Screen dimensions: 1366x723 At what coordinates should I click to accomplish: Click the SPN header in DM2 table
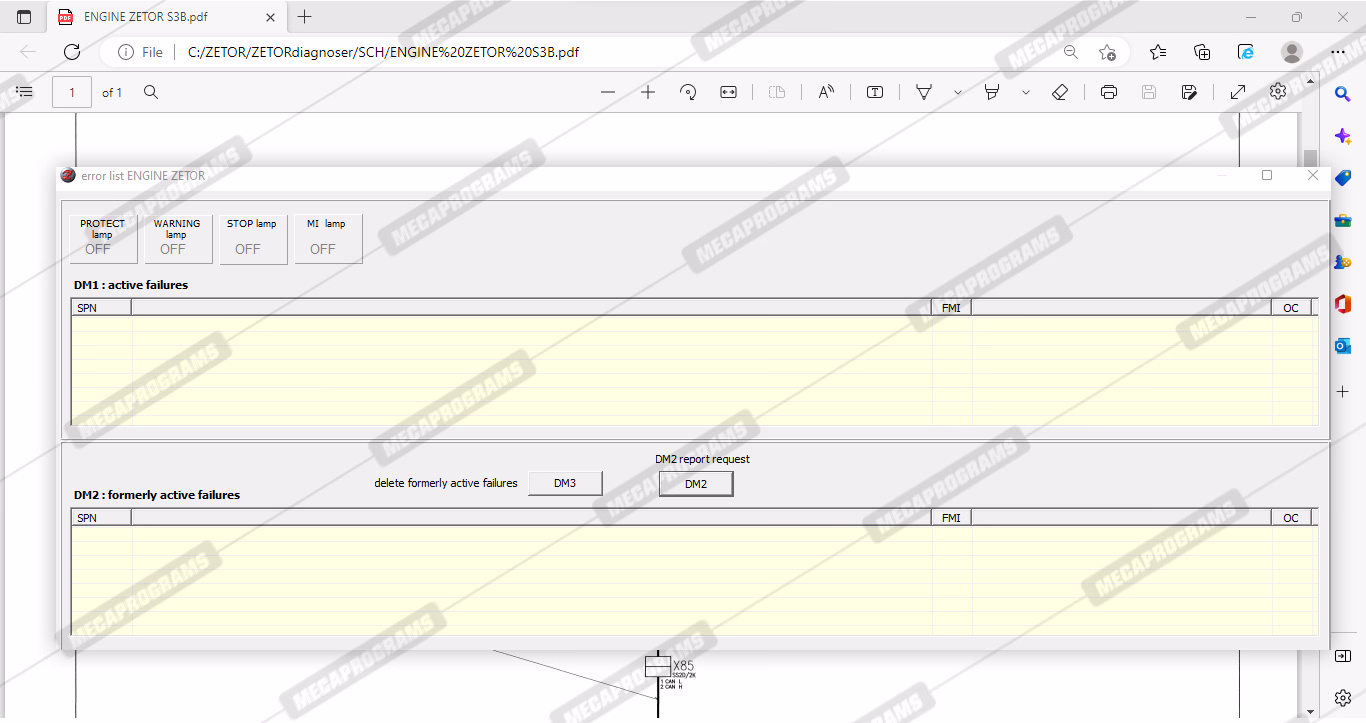(101, 517)
